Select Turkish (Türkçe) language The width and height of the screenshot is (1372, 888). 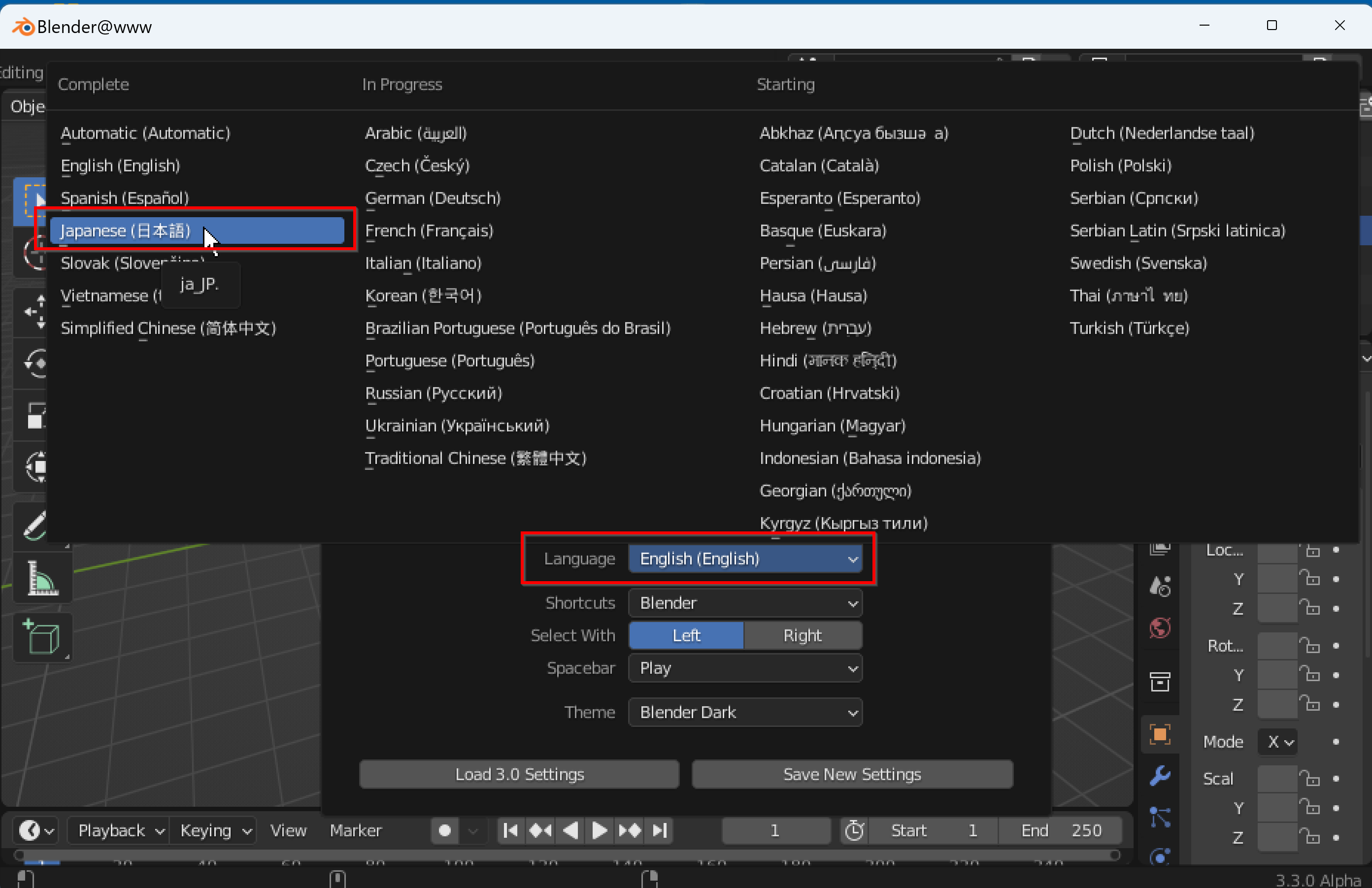1130,328
